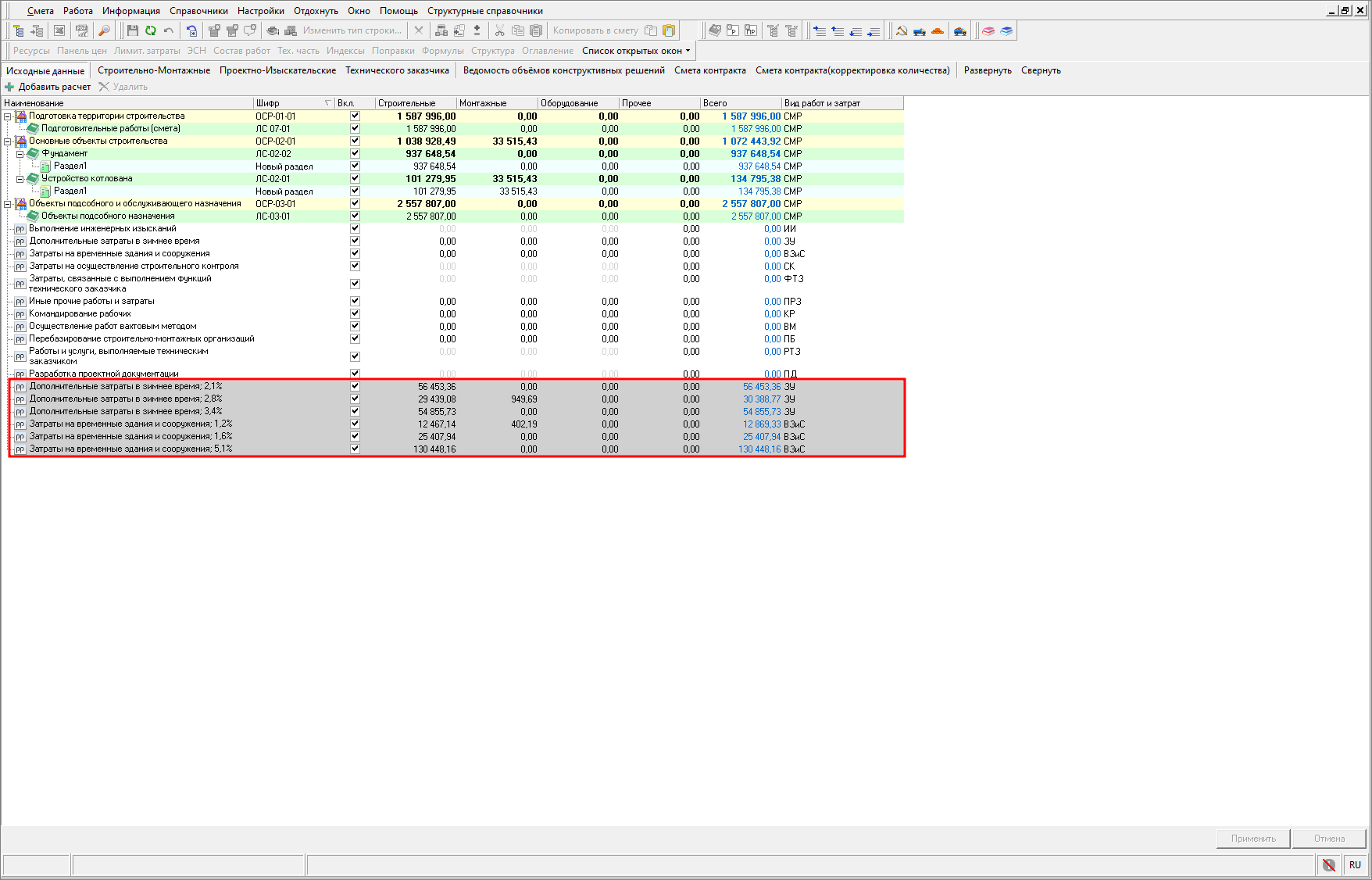The height and width of the screenshot is (880, 1372).
Task: Click the first blue truck icon
Action: [920, 30]
